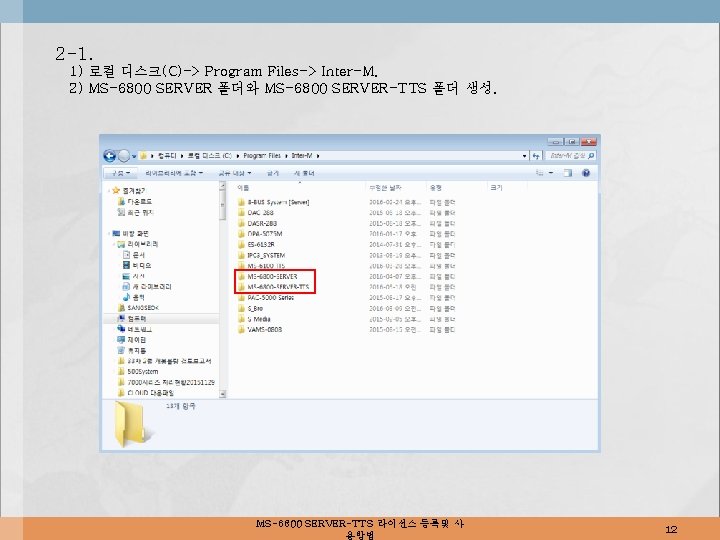Select the MS-6800-SERVER folder

point(272,276)
